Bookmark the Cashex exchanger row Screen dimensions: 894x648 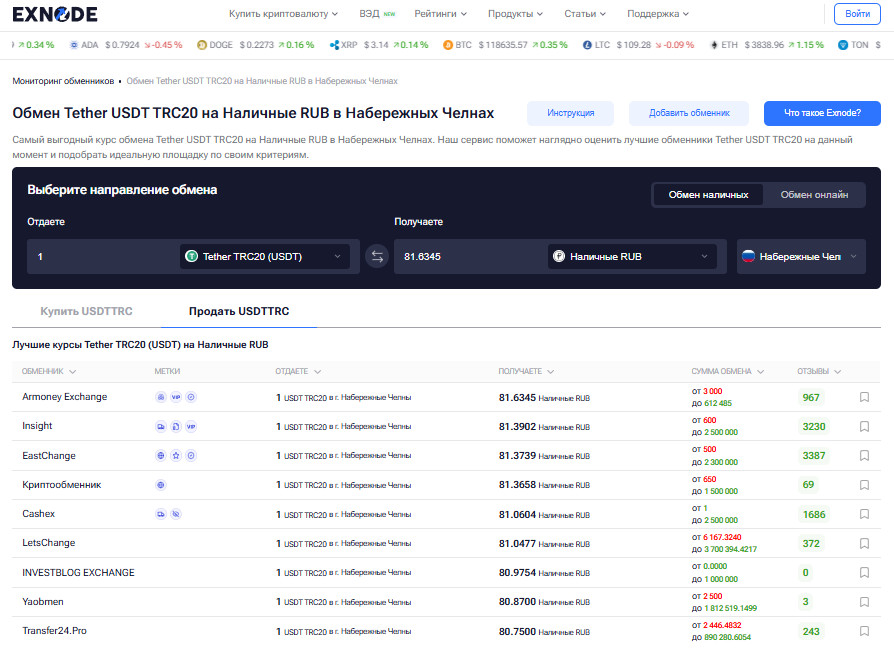(864, 514)
